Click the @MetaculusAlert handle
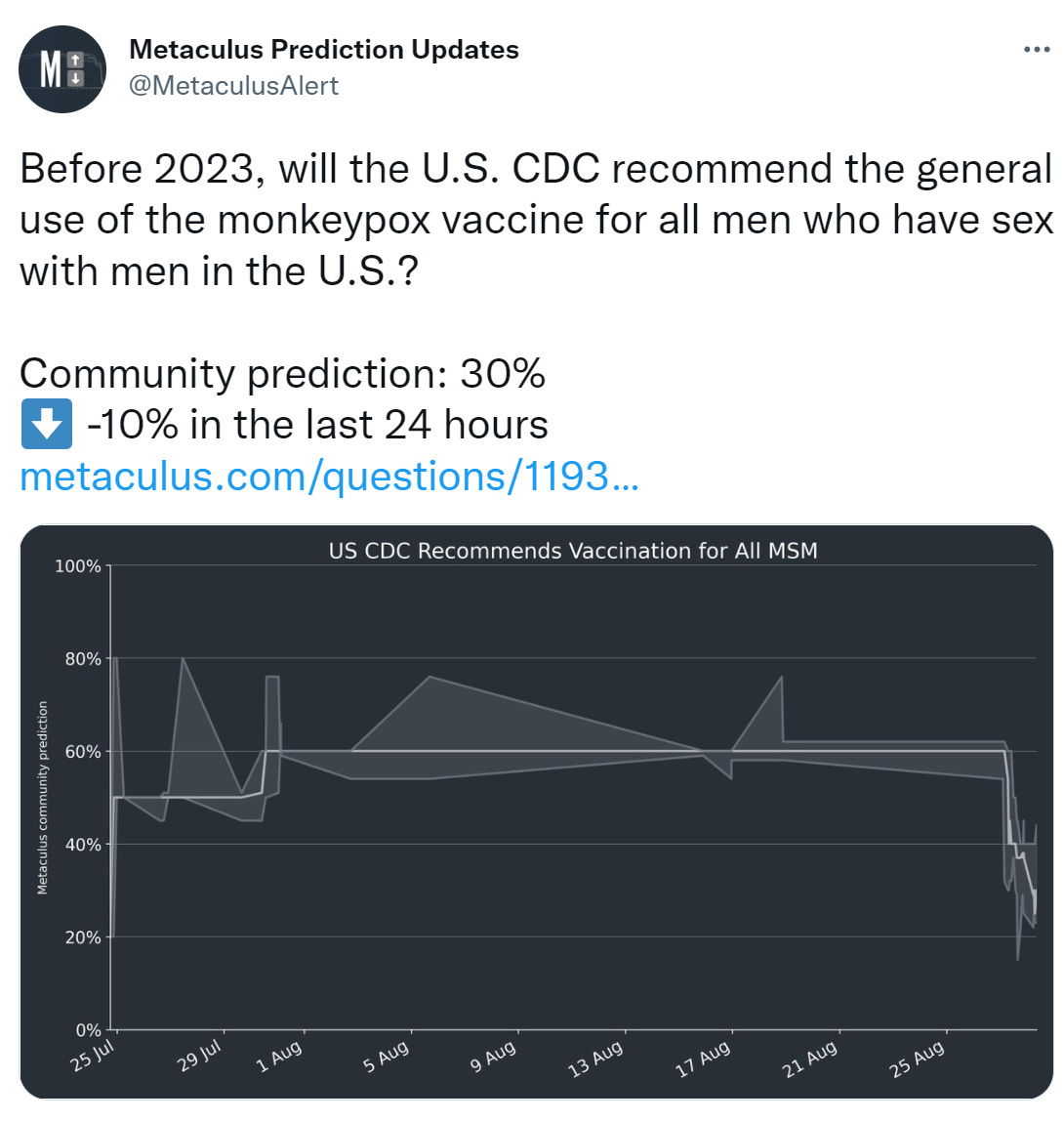1064x1122 pixels. (233, 86)
